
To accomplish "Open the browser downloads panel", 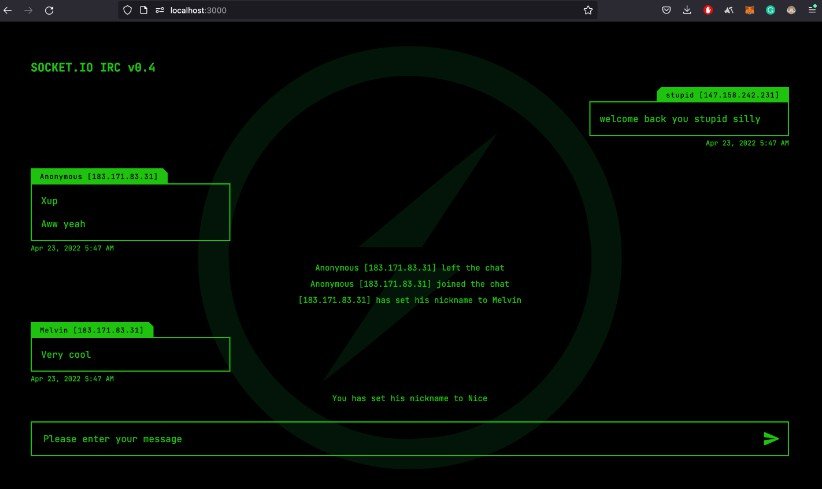I will tap(687, 10).
